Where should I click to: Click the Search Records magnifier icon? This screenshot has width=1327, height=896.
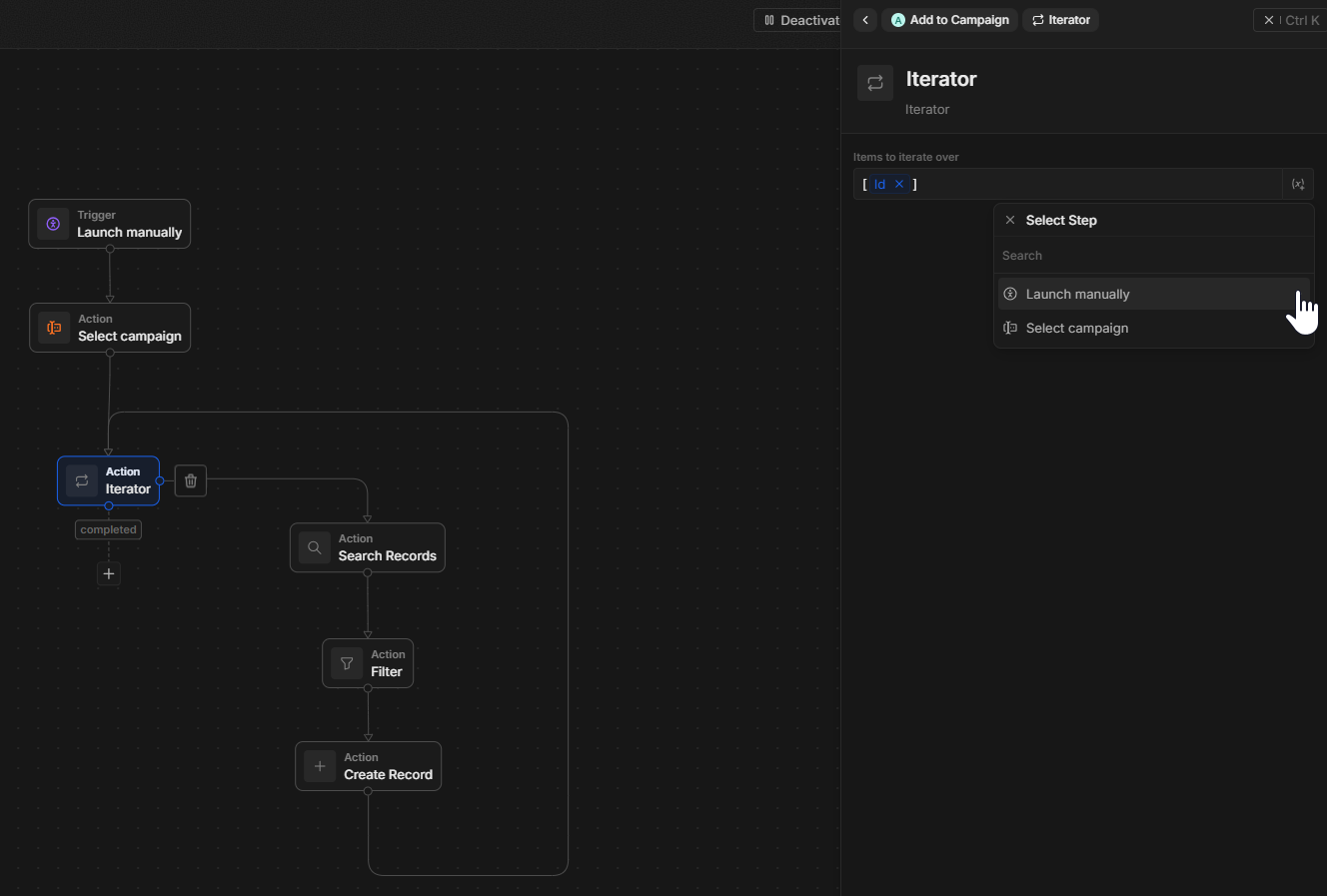(x=315, y=547)
